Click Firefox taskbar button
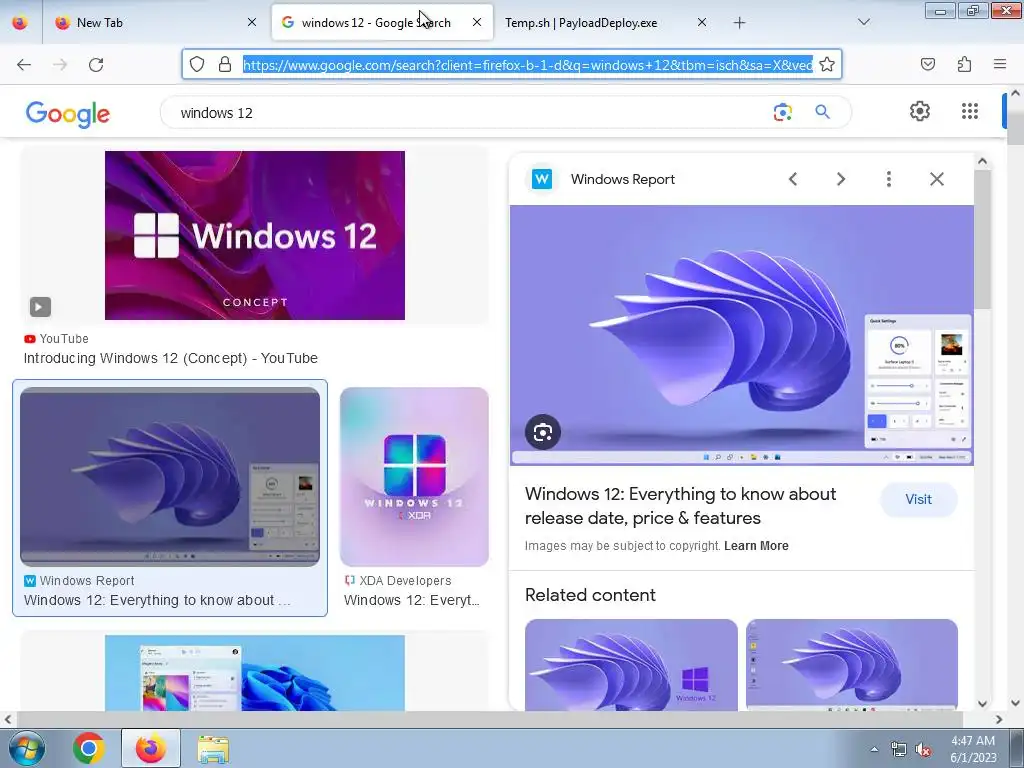Image resolution: width=1024 pixels, height=768 pixels. pos(150,748)
